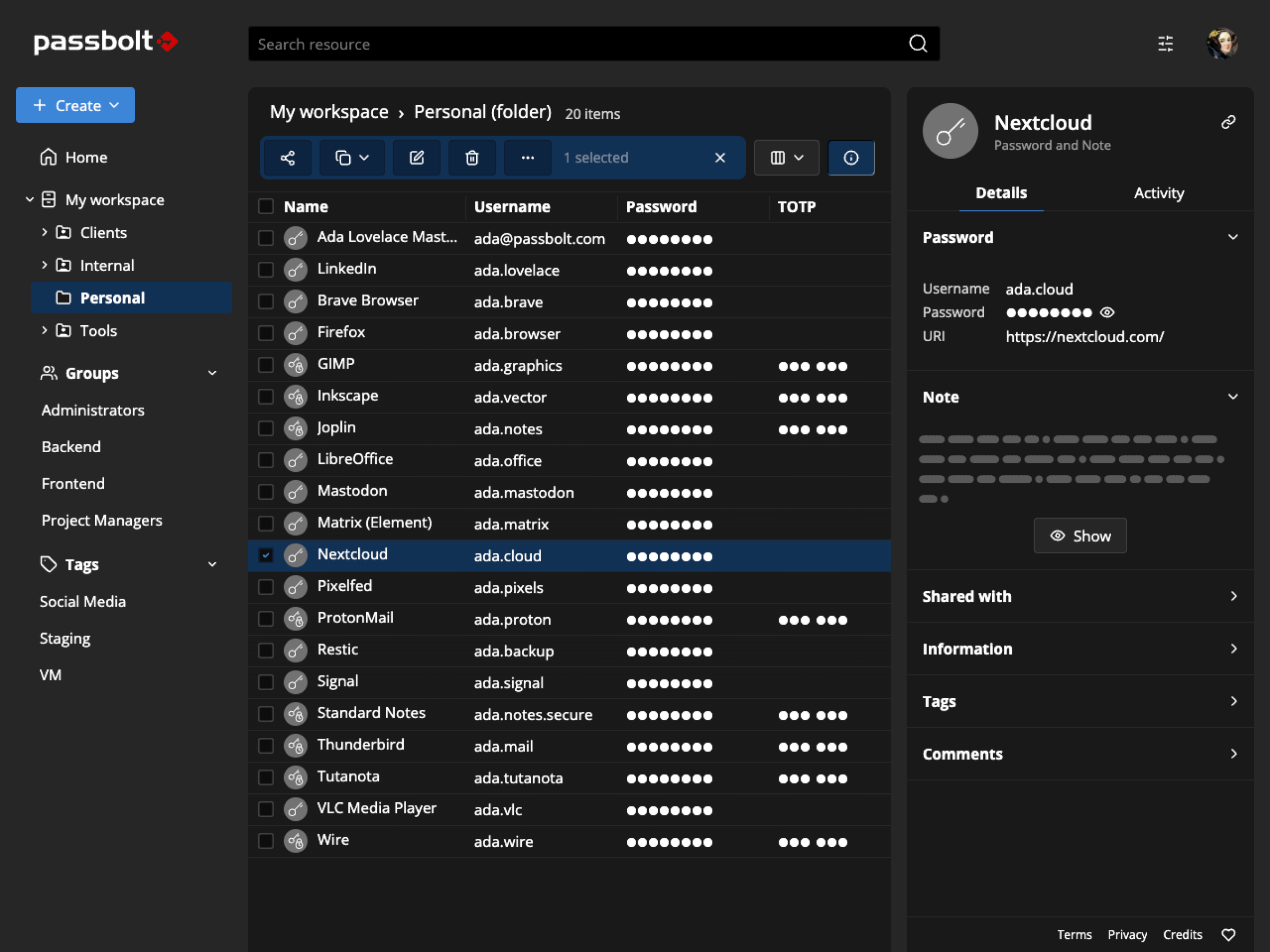Click the LinkedIn resource key icon
The width and height of the screenshot is (1270, 952).
tap(295, 269)
